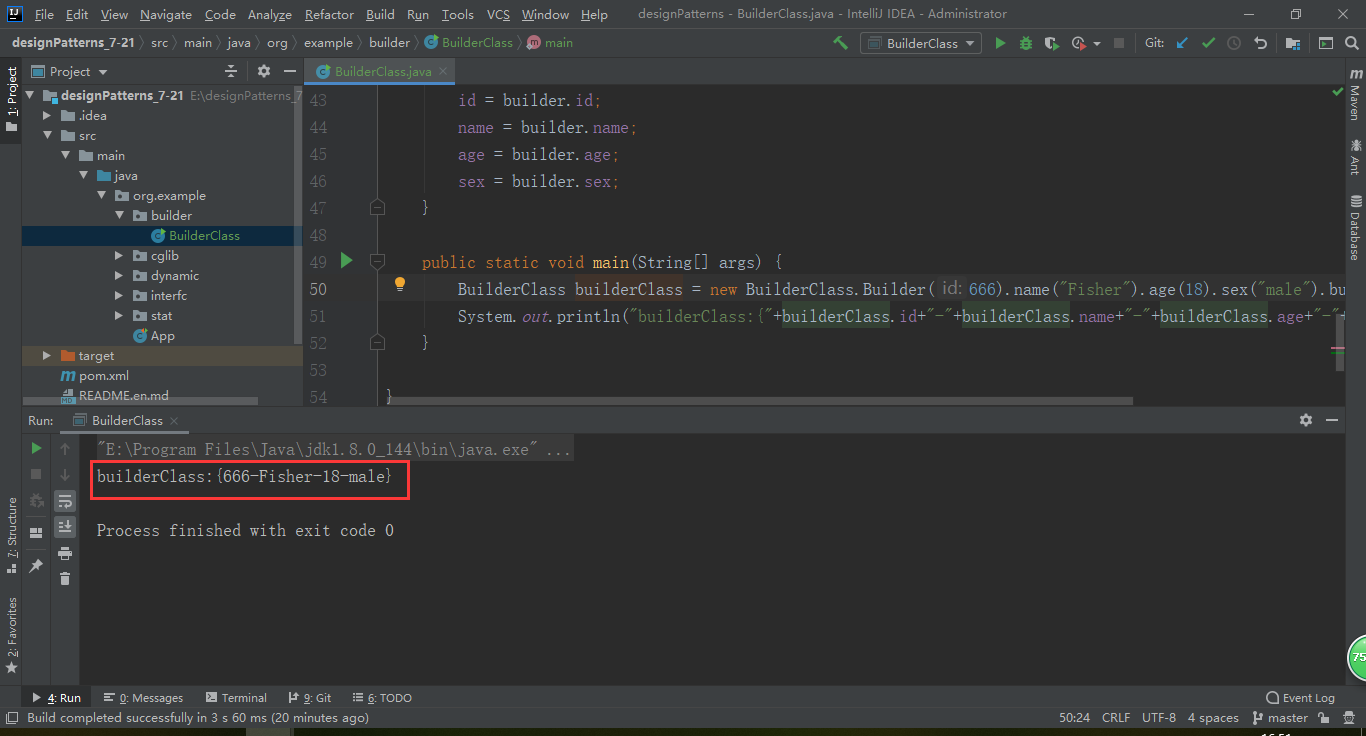Click the green inspection checkmark in the editor
Image resolution: width=1366 pixels, height=736 pixels.
click(1338, 91)
